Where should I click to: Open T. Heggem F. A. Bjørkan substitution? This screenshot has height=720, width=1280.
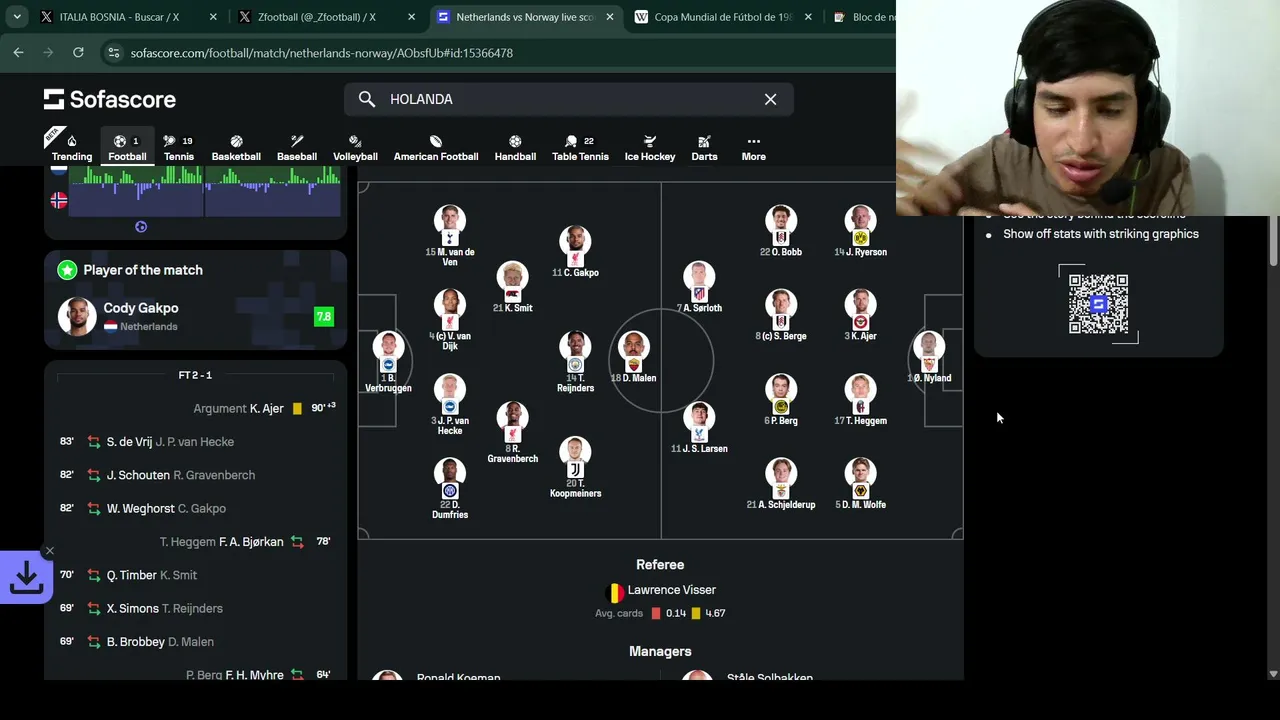[195, 541]
